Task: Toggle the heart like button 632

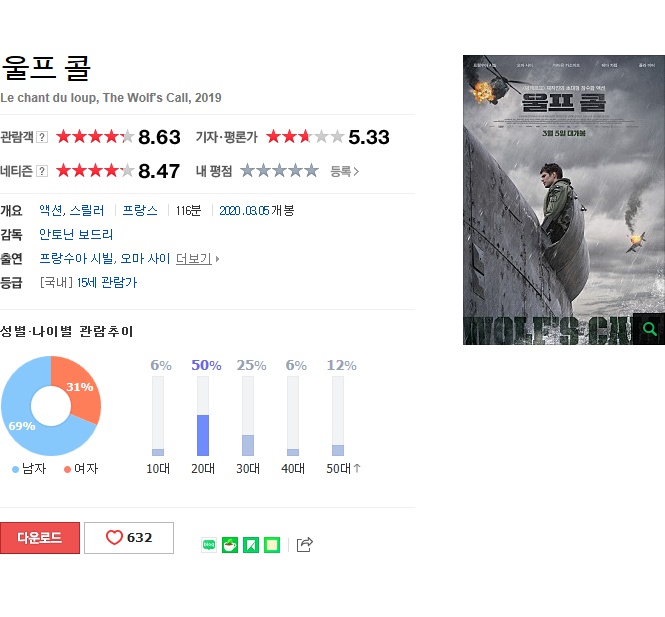Action: point(129,538)
